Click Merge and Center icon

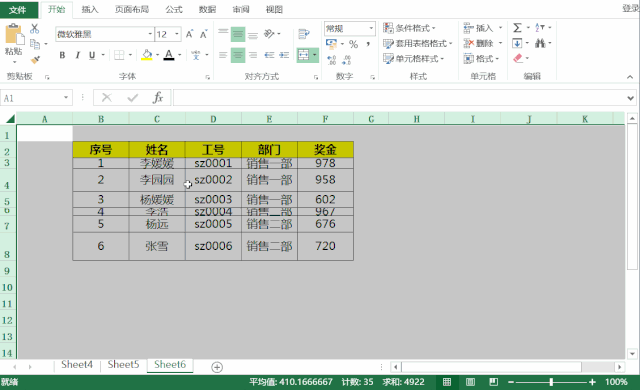click(x=303, y=55)
